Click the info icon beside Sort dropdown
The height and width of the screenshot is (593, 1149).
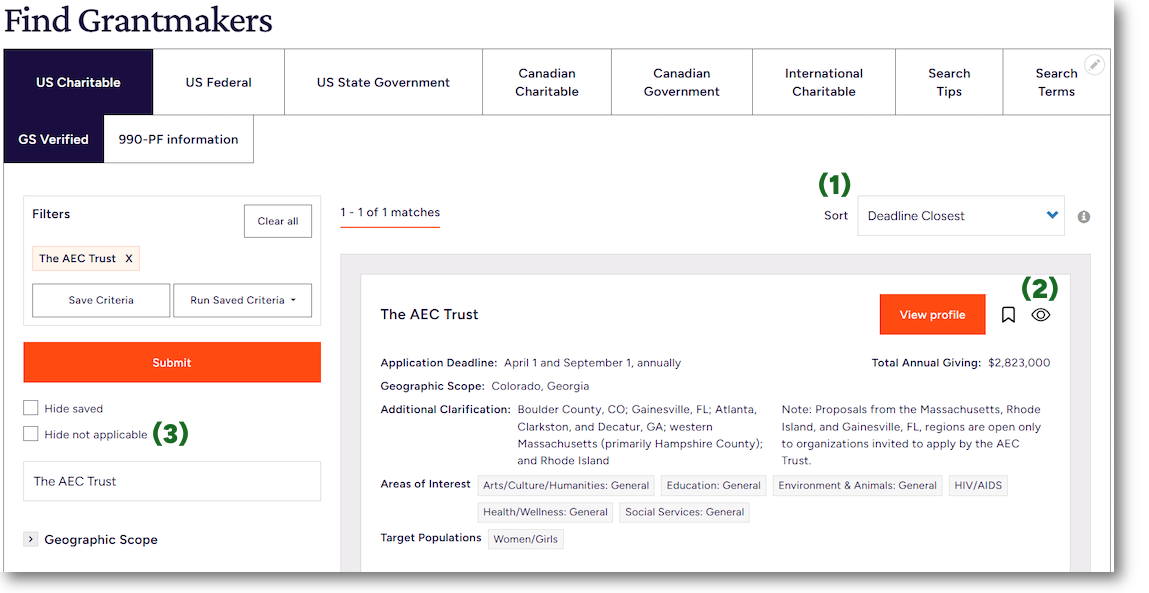[1084, 216]
